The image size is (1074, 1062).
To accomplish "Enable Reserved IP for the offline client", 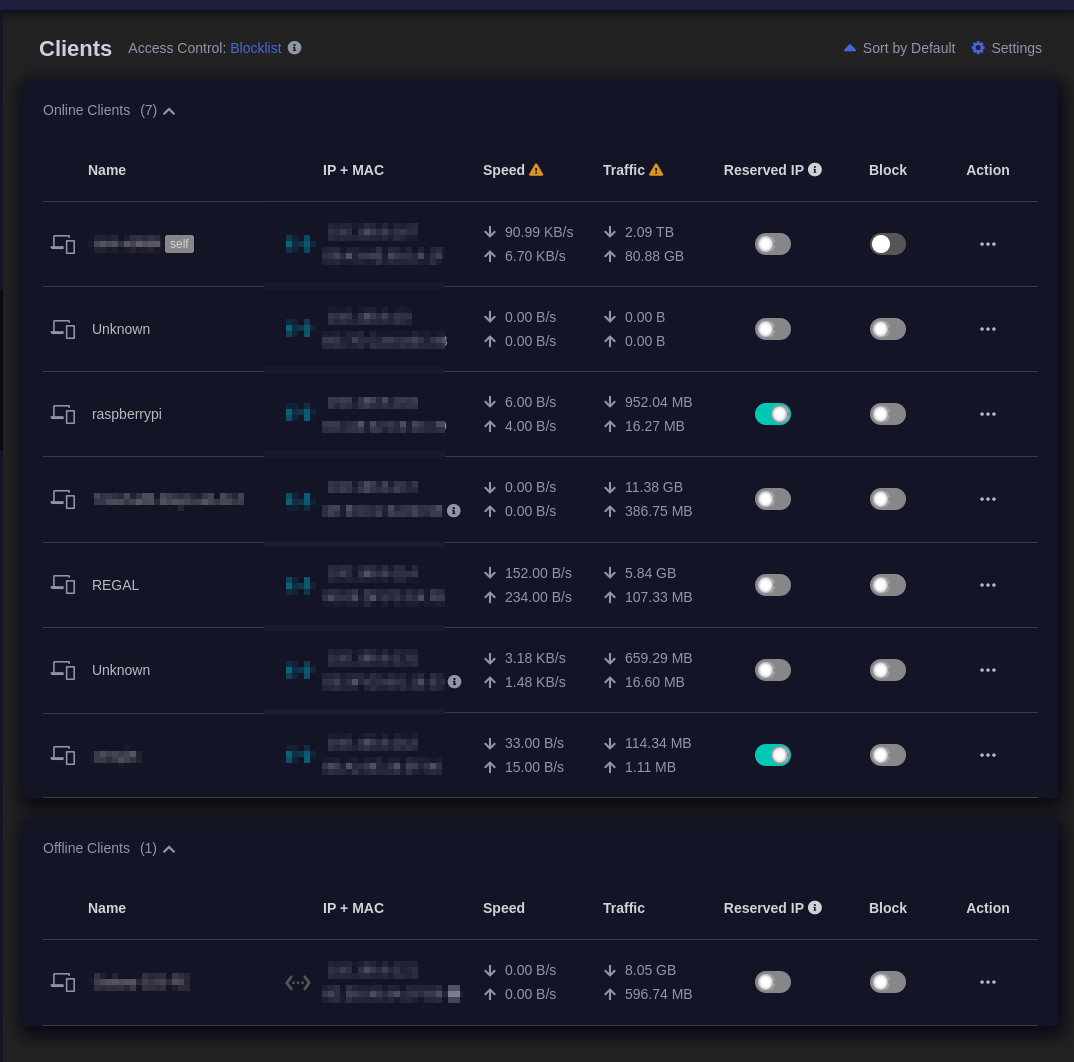I will click(773, 982).
